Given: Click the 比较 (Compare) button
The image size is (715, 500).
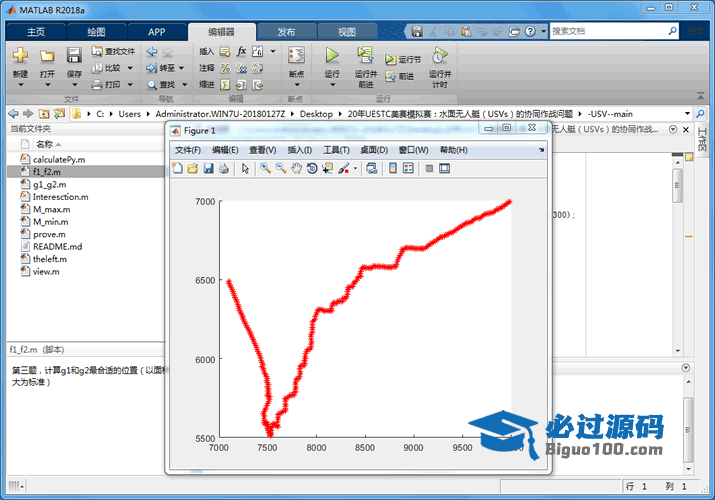Looking at the screenshot, I should click(x=107, y=68).
